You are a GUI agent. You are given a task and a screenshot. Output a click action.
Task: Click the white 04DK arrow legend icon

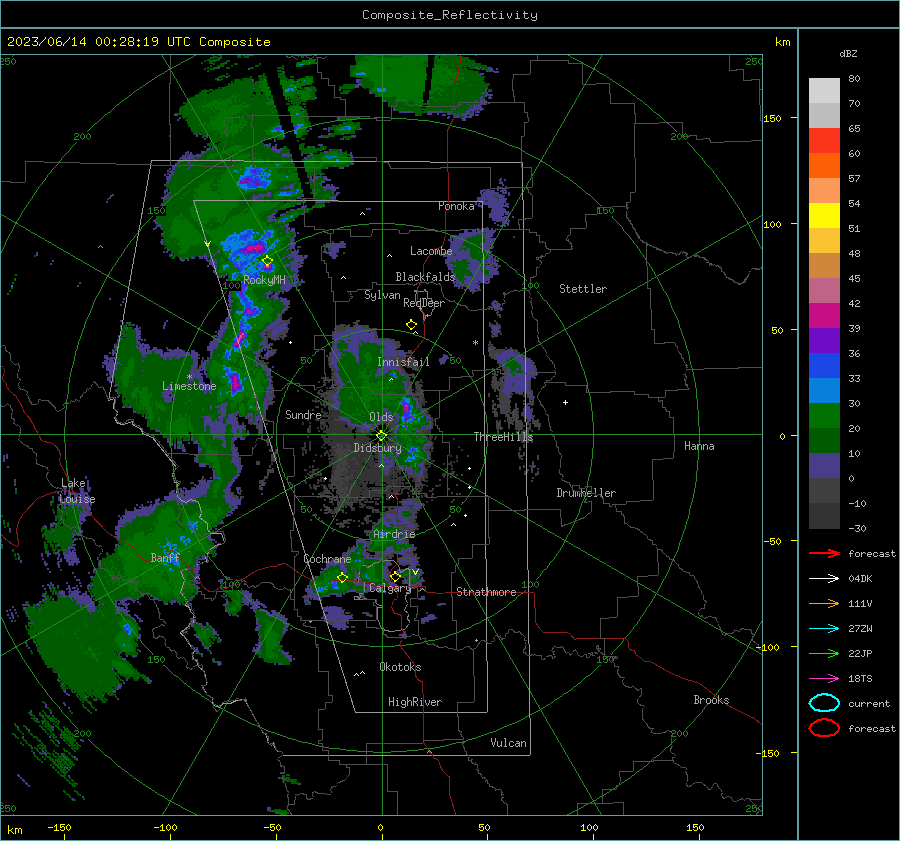(x=824, y=579)
